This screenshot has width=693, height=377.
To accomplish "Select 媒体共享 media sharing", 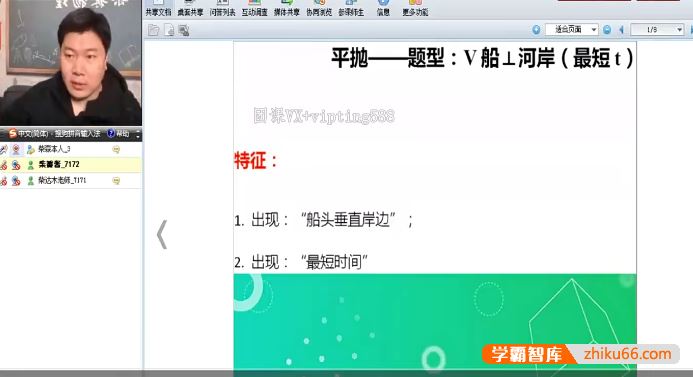I will point(287,9).
